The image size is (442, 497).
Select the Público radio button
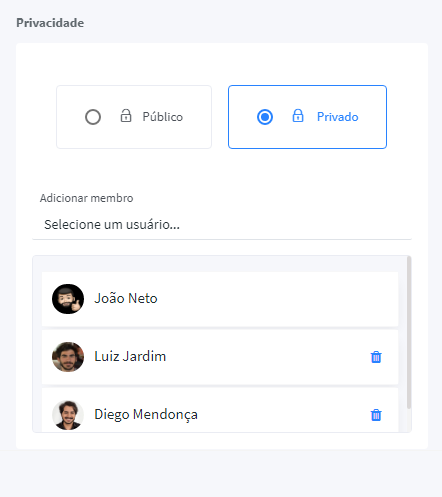[x=93, y=117]
